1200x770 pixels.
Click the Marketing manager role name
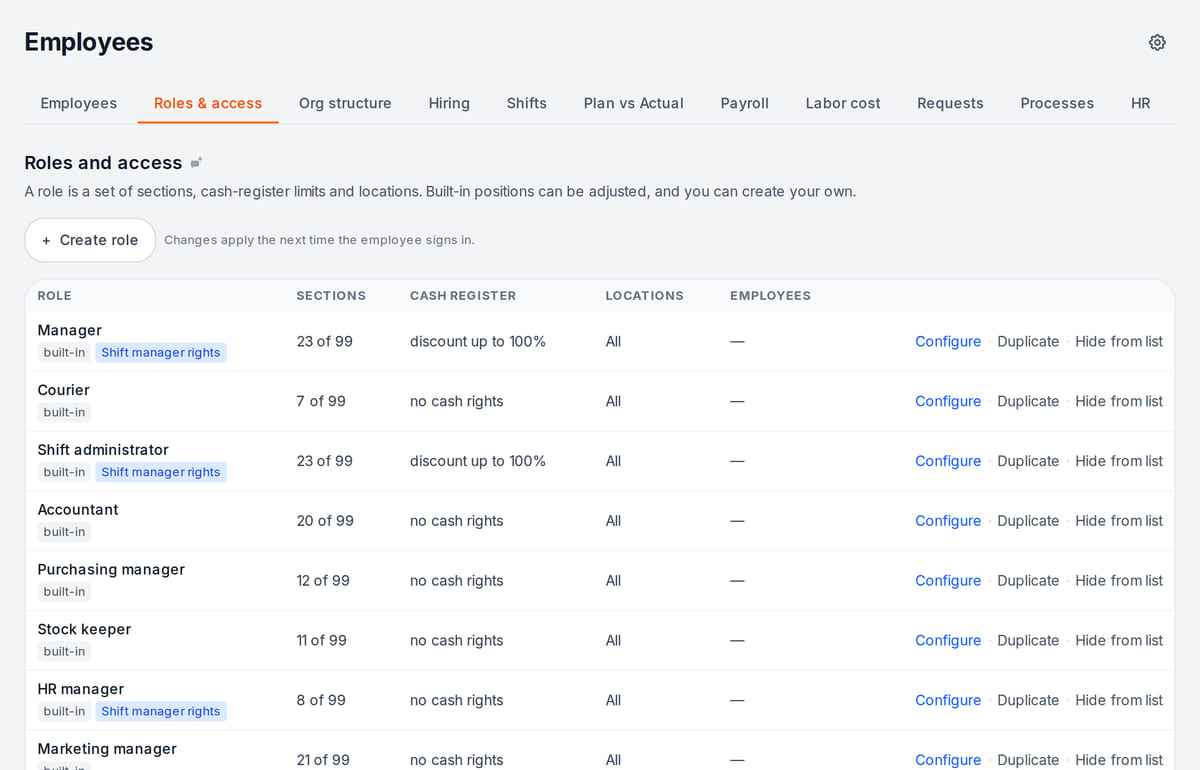click(x=107, y=749)
